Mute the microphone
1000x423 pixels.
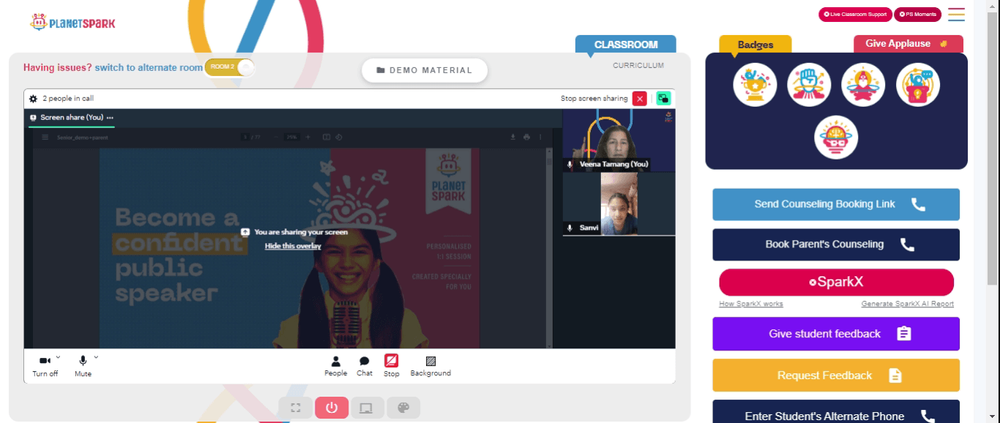tap(83, 366)
